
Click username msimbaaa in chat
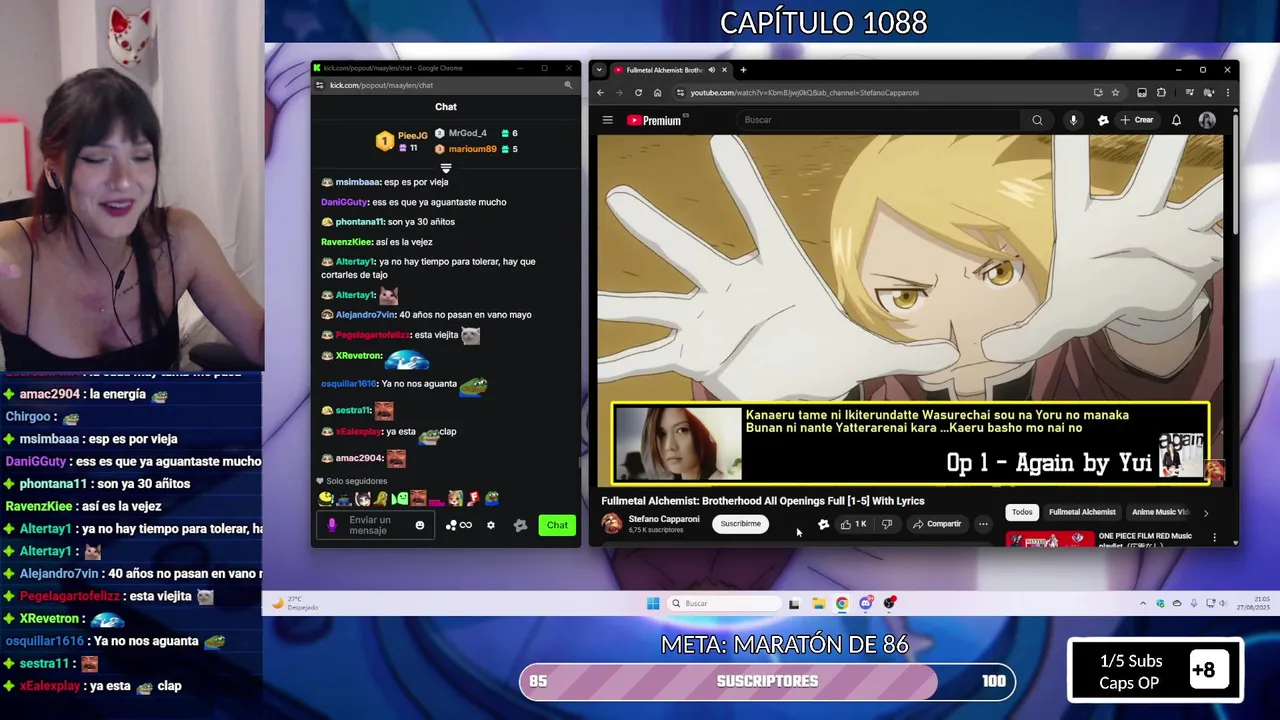pyautogui.click(x=358, y=182)
